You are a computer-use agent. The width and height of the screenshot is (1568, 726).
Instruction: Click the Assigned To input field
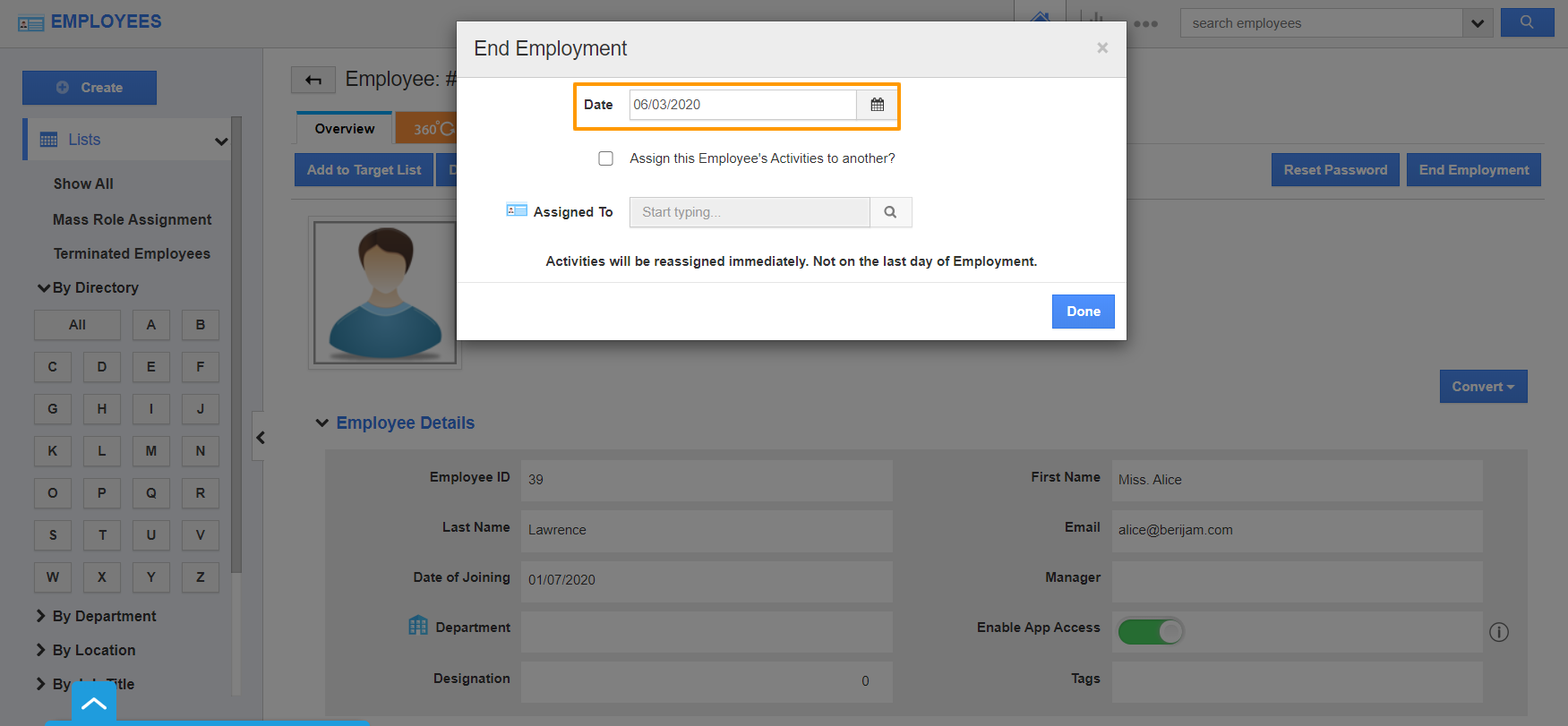coord(749,212)
